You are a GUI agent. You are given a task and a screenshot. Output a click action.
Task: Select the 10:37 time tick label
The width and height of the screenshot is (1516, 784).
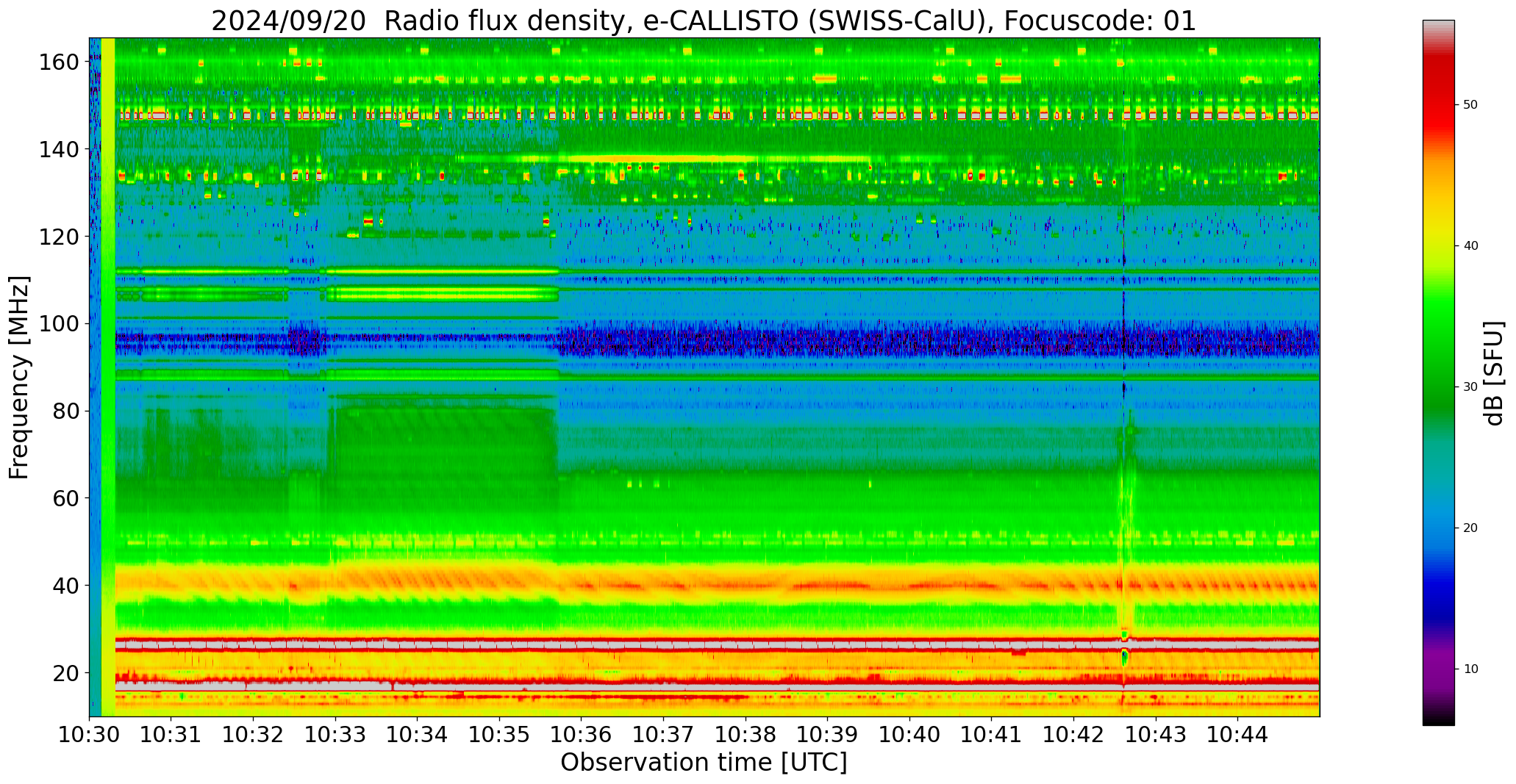(x=664, y=734)
